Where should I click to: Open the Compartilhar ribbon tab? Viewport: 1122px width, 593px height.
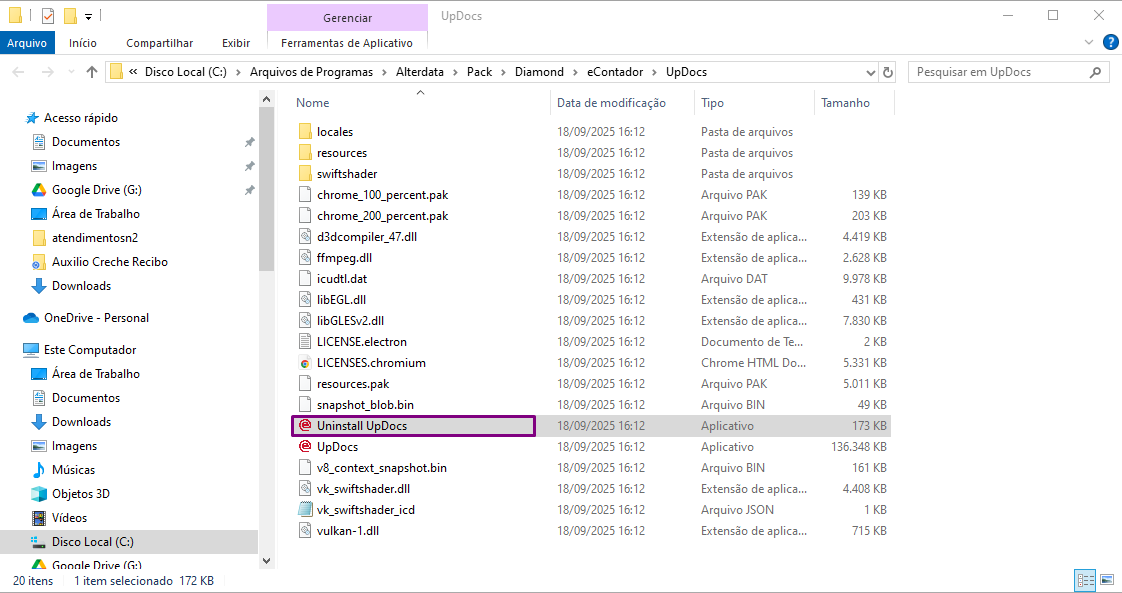(160, 43)
